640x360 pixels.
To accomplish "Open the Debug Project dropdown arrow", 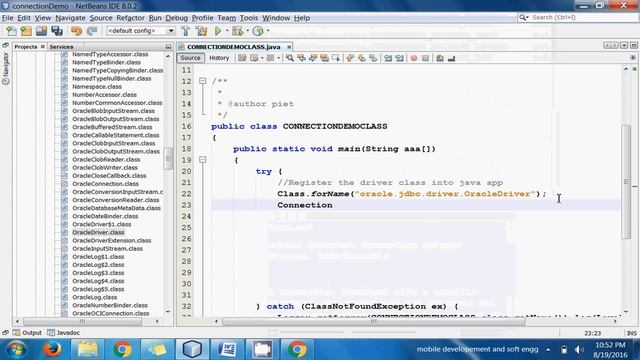I will tap(247, 31).
